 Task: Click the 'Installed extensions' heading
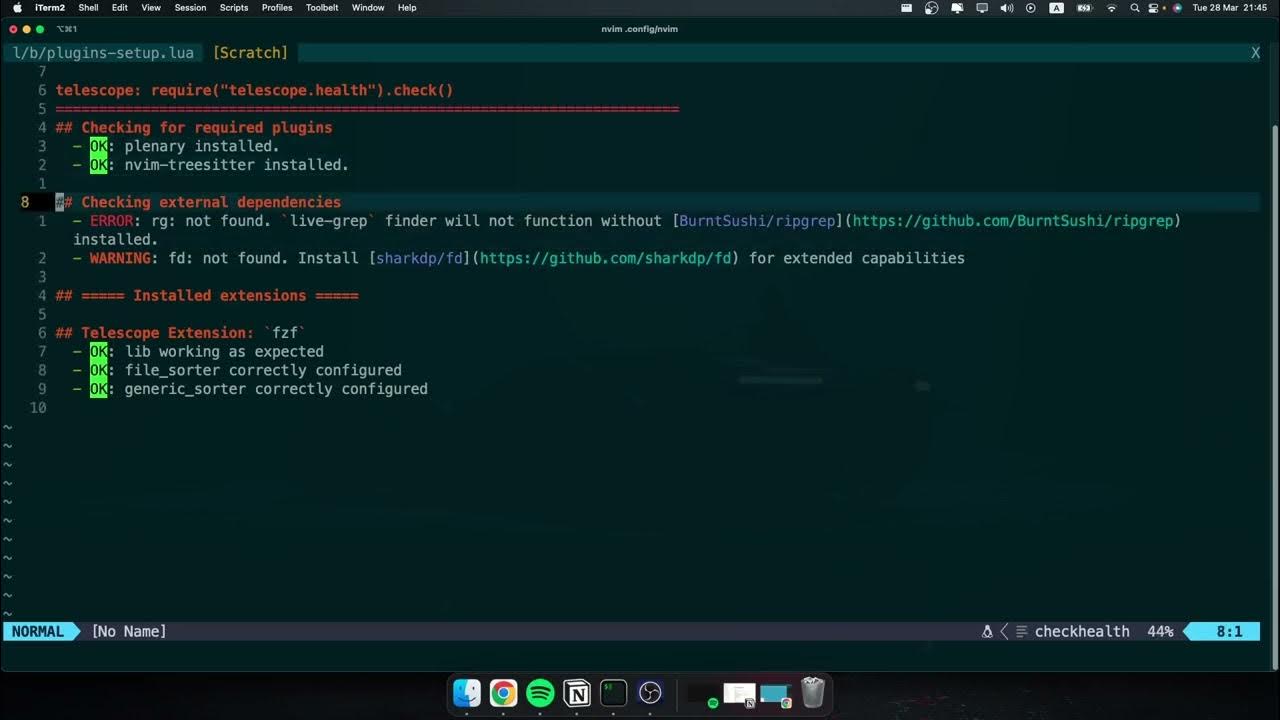point(207,296)
